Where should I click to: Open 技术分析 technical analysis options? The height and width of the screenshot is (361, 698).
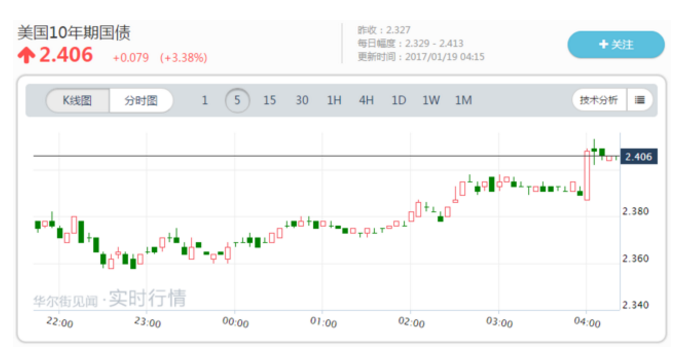coord(599,100)
